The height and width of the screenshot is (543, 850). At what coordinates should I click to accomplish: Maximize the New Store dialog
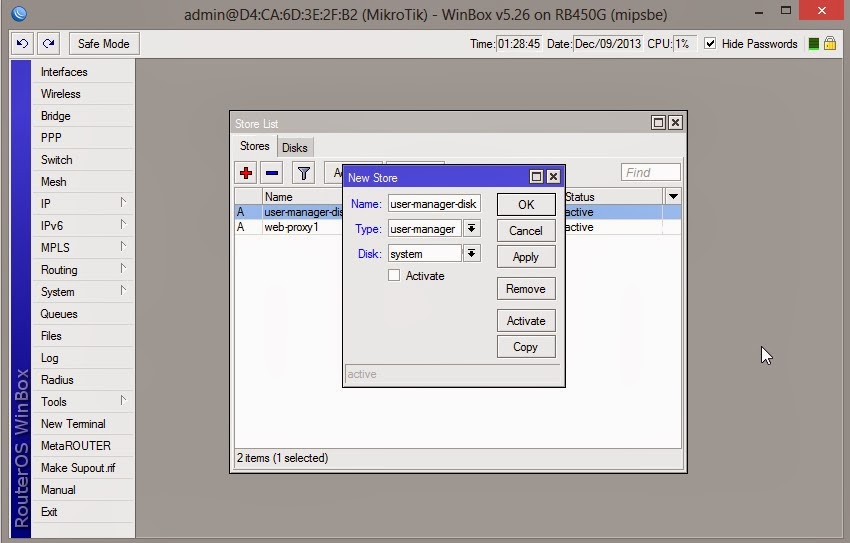click(x=536, y=177)
